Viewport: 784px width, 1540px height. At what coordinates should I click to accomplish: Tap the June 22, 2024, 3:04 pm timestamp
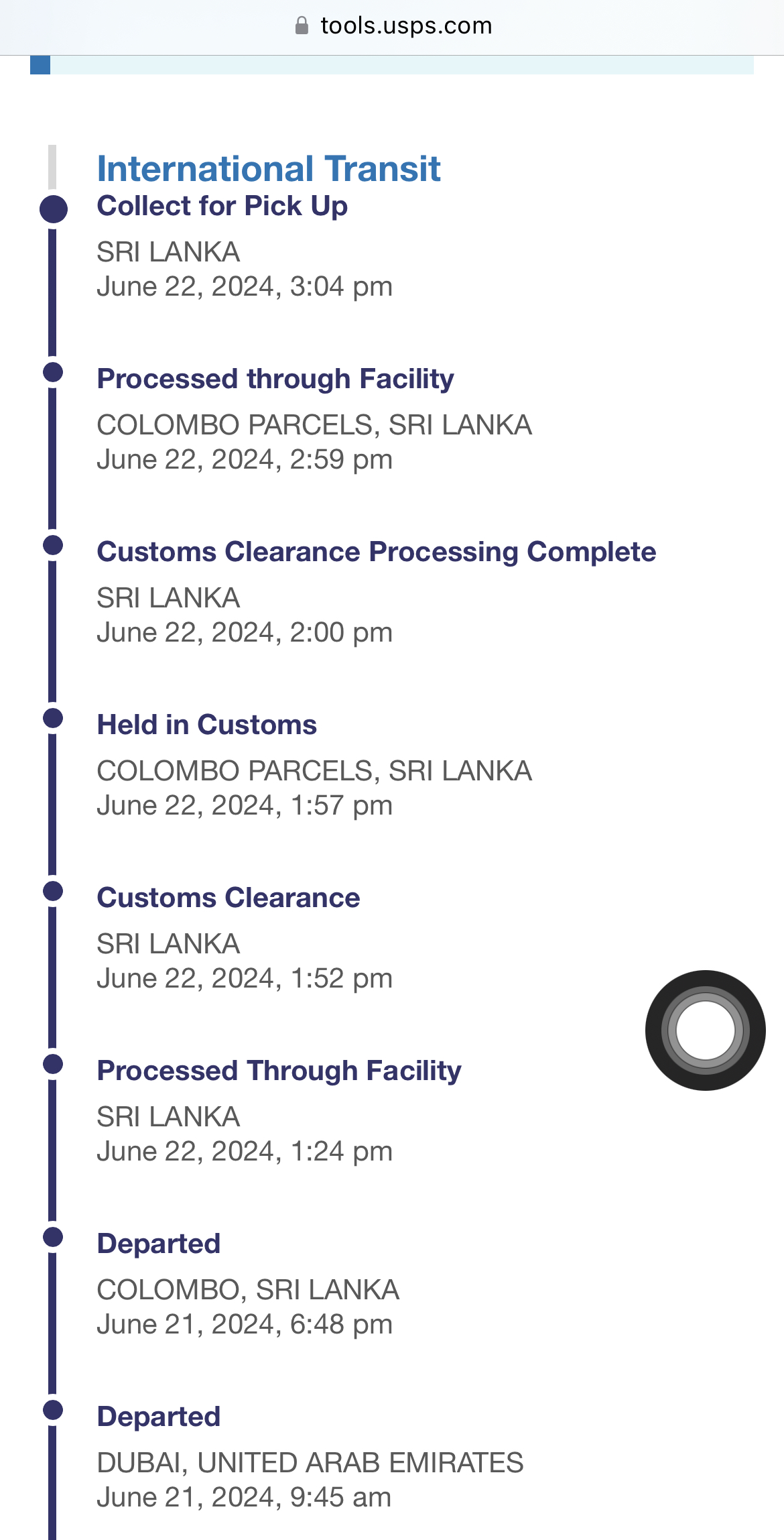click(x=245, y=287)
